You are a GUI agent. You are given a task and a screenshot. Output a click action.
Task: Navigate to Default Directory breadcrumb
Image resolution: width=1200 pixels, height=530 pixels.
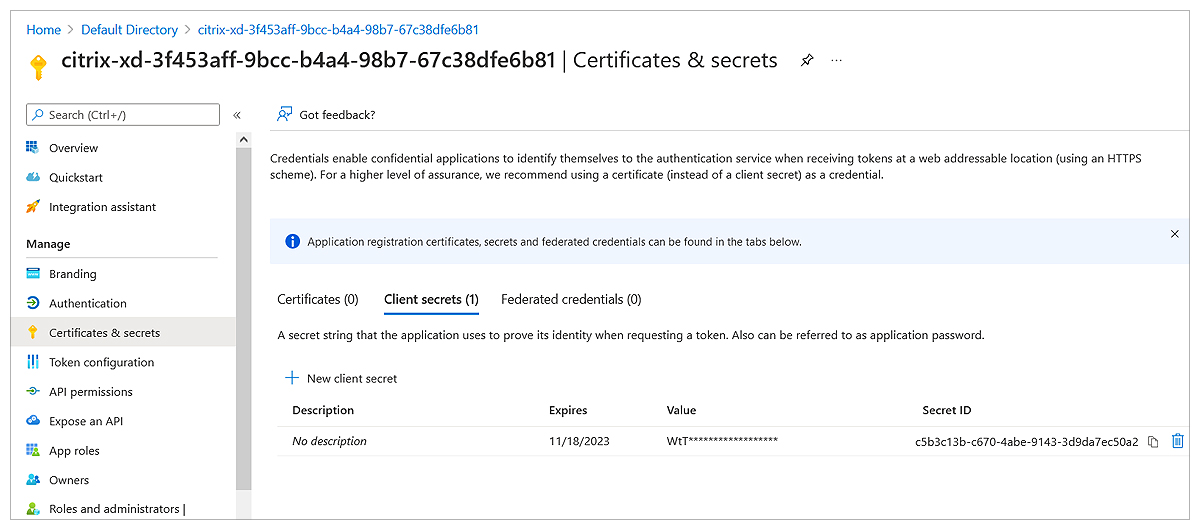coord(129,30)
